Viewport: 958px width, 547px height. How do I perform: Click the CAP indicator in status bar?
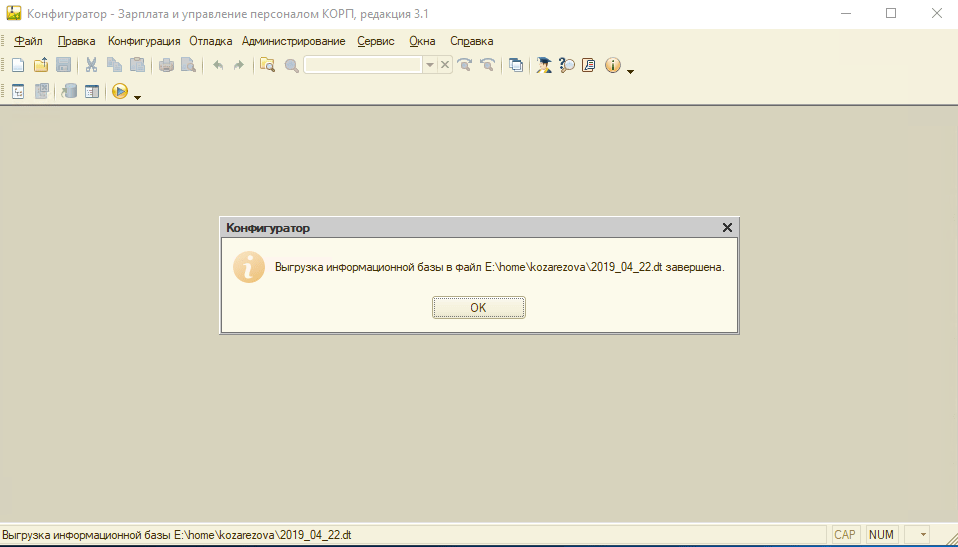845,535
